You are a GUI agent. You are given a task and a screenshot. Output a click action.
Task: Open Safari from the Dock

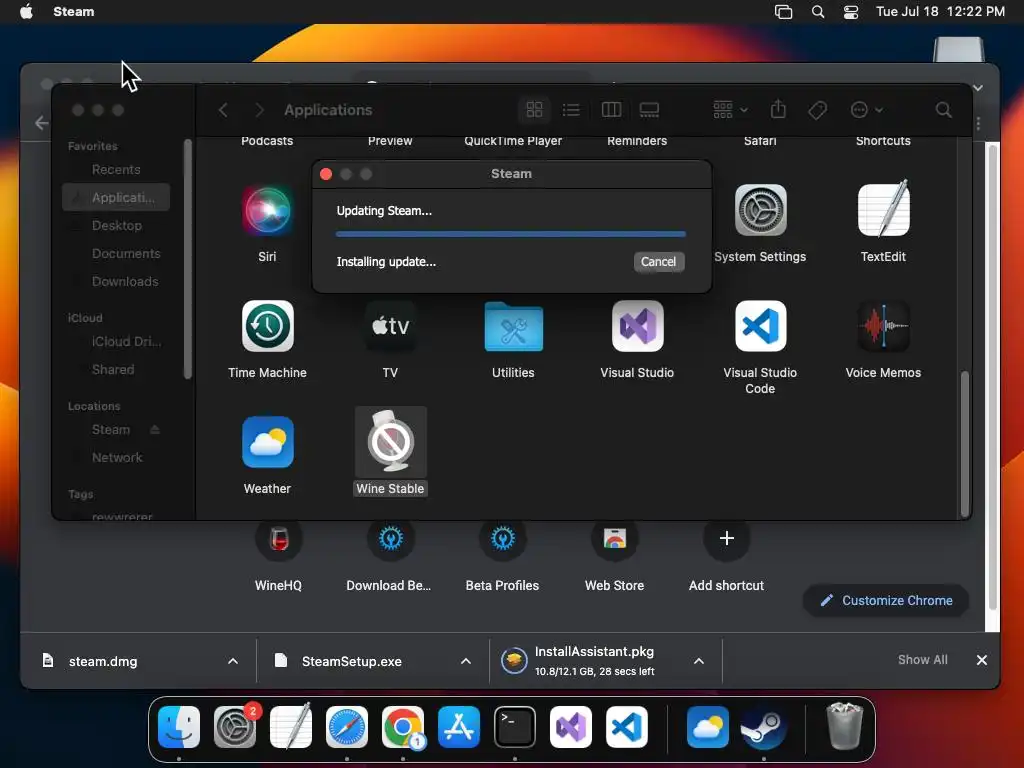(x=347, y=727)
